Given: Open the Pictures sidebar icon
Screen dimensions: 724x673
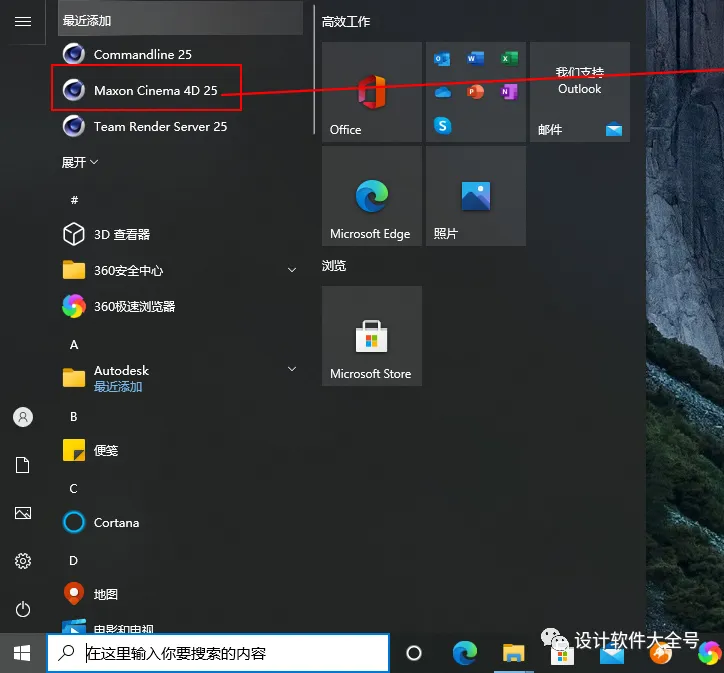Looking at the screenshot, I should point(23,513).
